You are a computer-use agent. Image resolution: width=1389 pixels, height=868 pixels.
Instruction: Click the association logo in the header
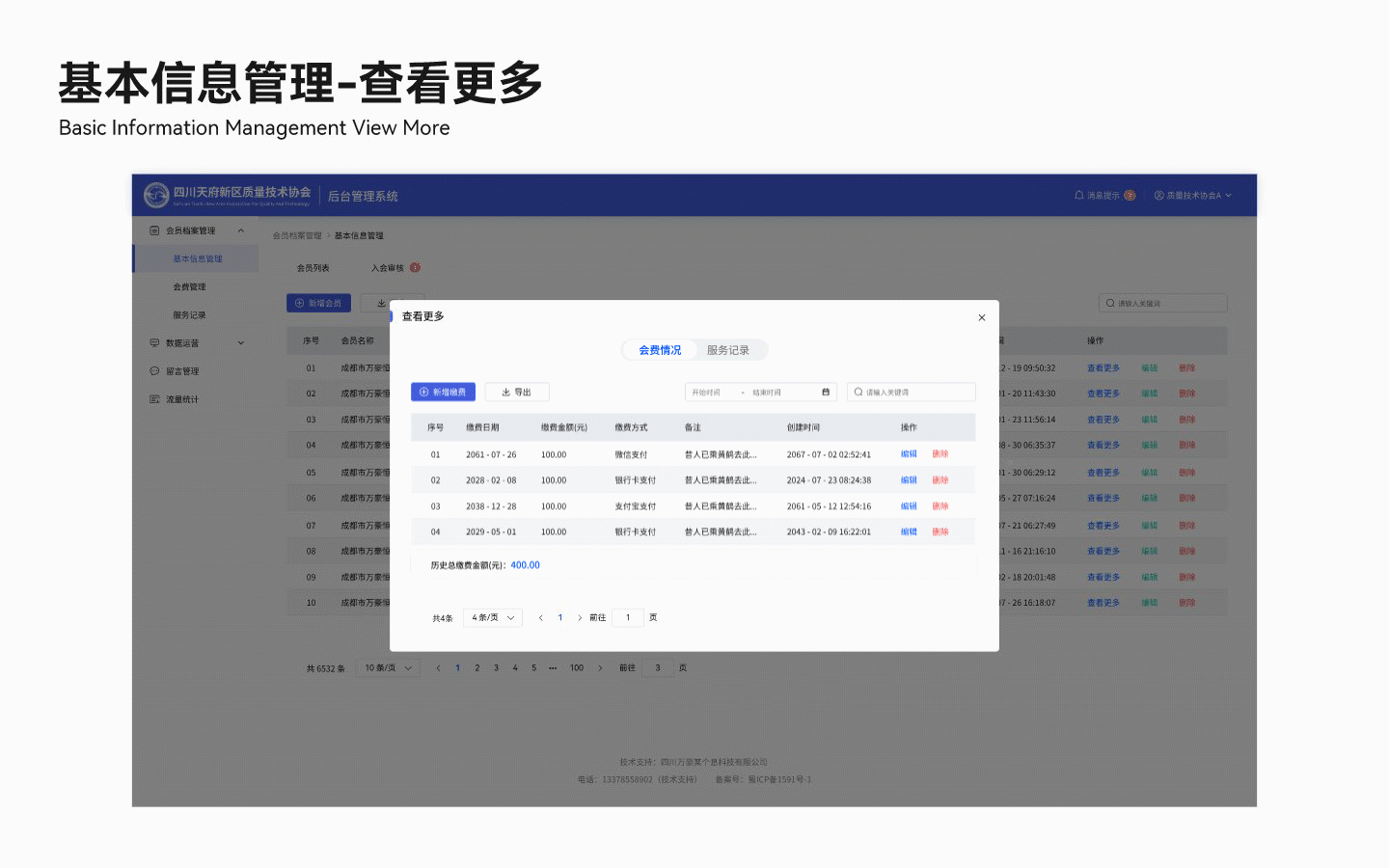(x=156, y=195)
